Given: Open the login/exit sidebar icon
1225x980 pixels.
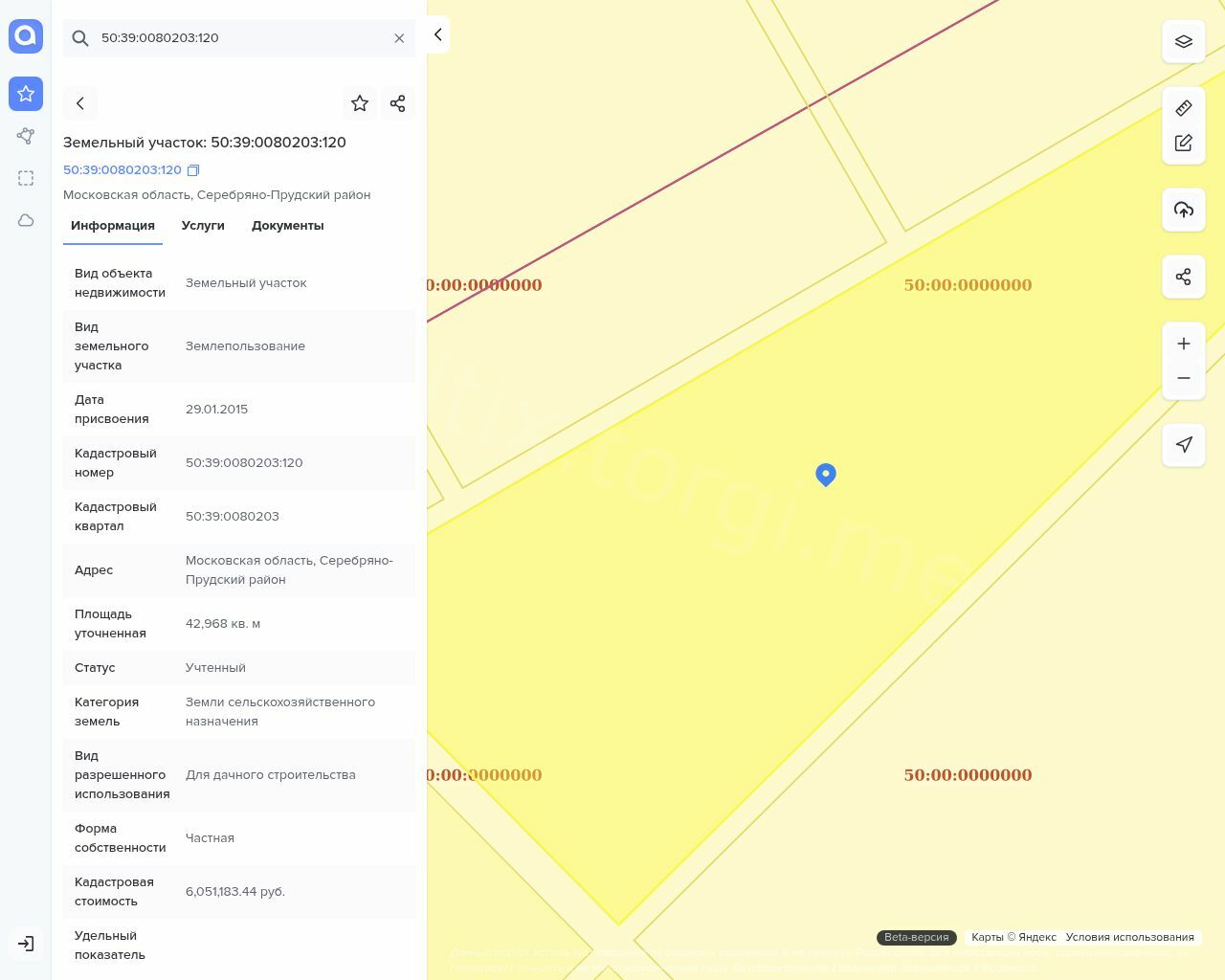Looking at the screenshot, I should (26, 944).
